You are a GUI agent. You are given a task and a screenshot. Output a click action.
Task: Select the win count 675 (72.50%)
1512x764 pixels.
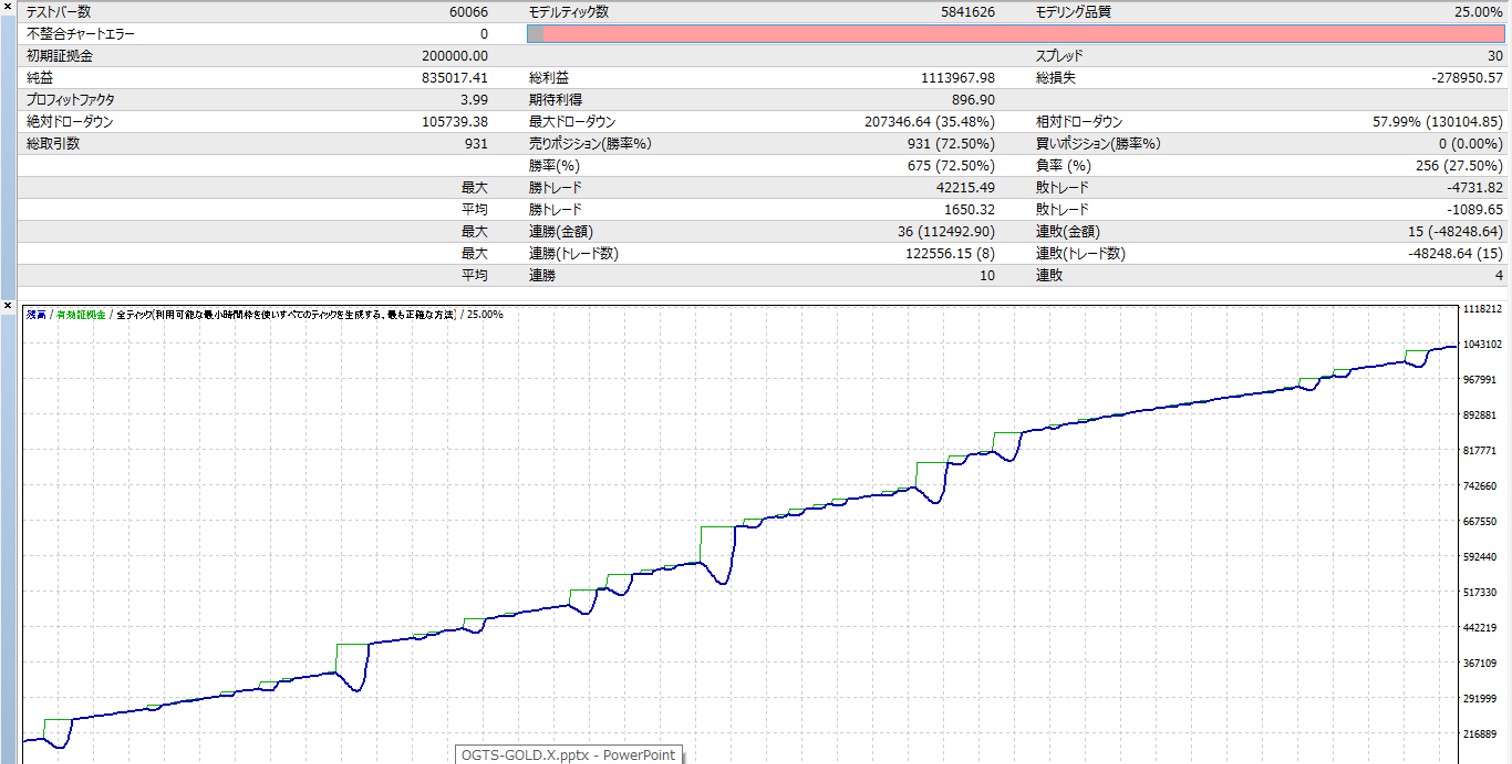click(951, 166)
